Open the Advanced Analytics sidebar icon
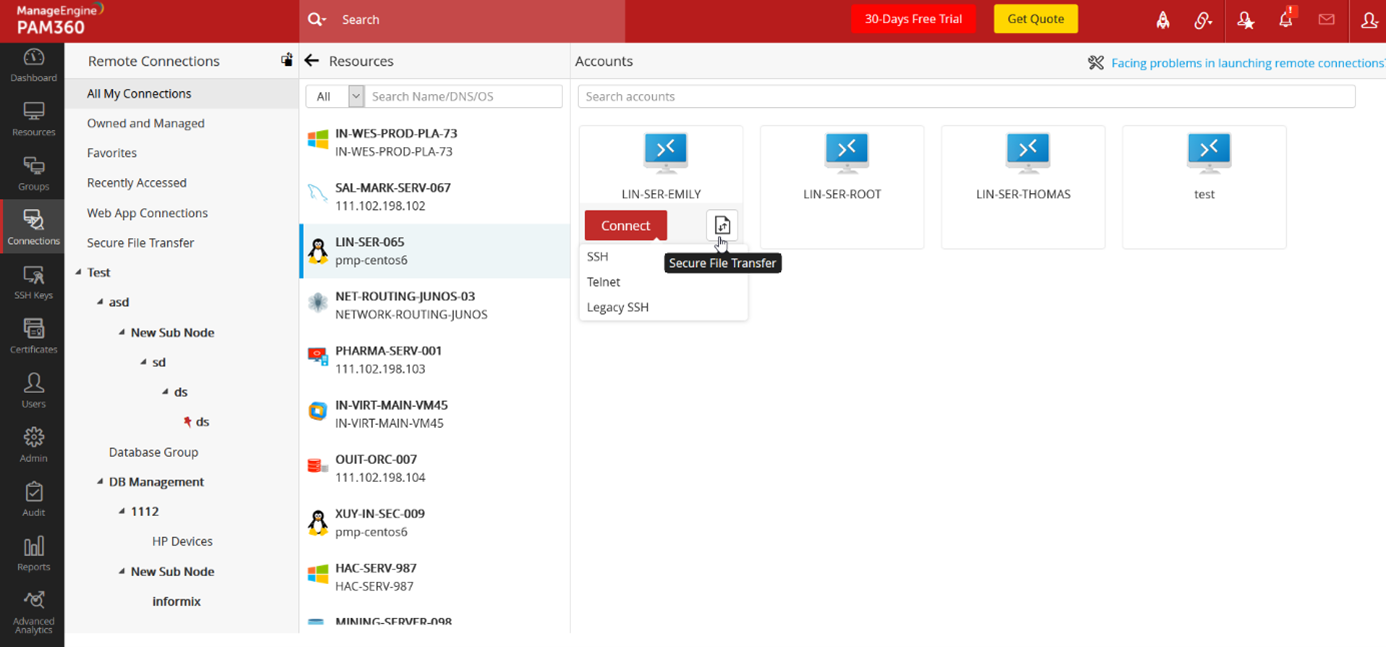This screenshot has height=647, width=1386. pyautogui.click(x=33, y=610)
